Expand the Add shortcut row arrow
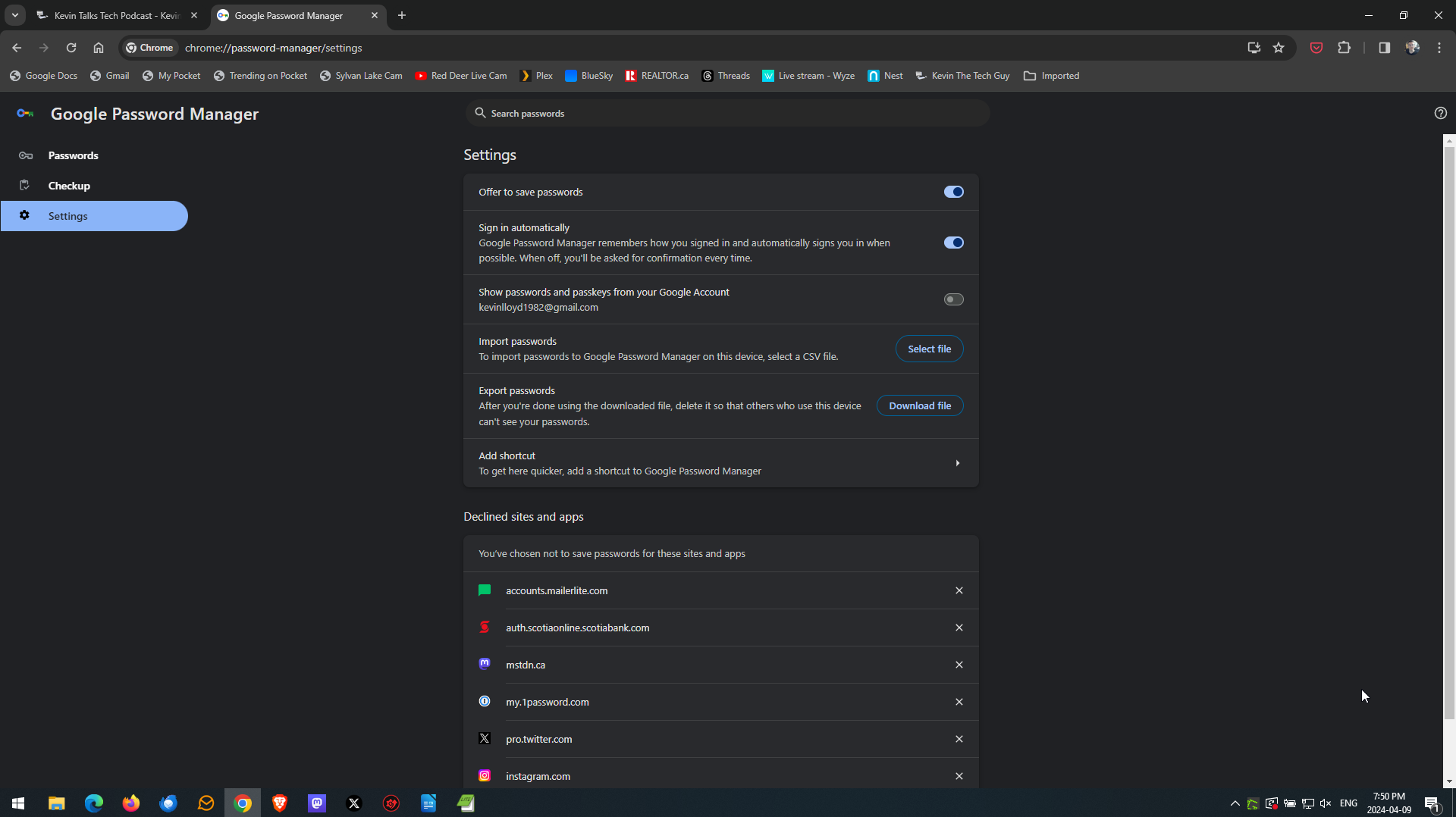The height and width of the screenshot is (817, 1456). [957, 463]
